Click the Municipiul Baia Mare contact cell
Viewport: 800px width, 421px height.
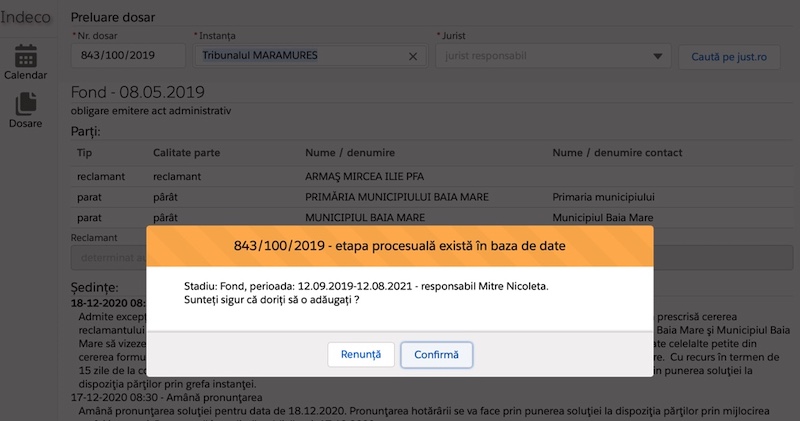603,217
